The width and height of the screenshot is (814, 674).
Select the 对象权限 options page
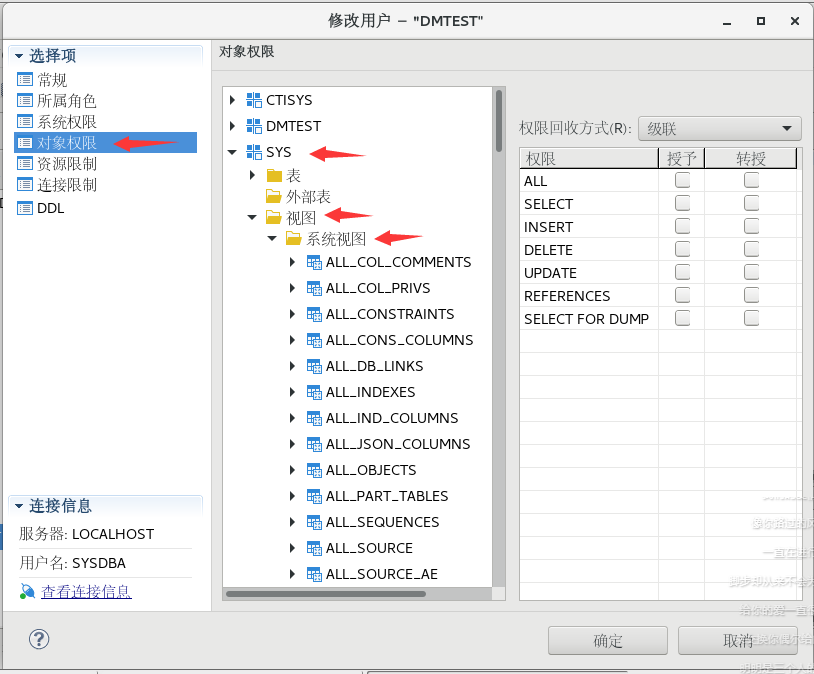(x=105, y=142)
